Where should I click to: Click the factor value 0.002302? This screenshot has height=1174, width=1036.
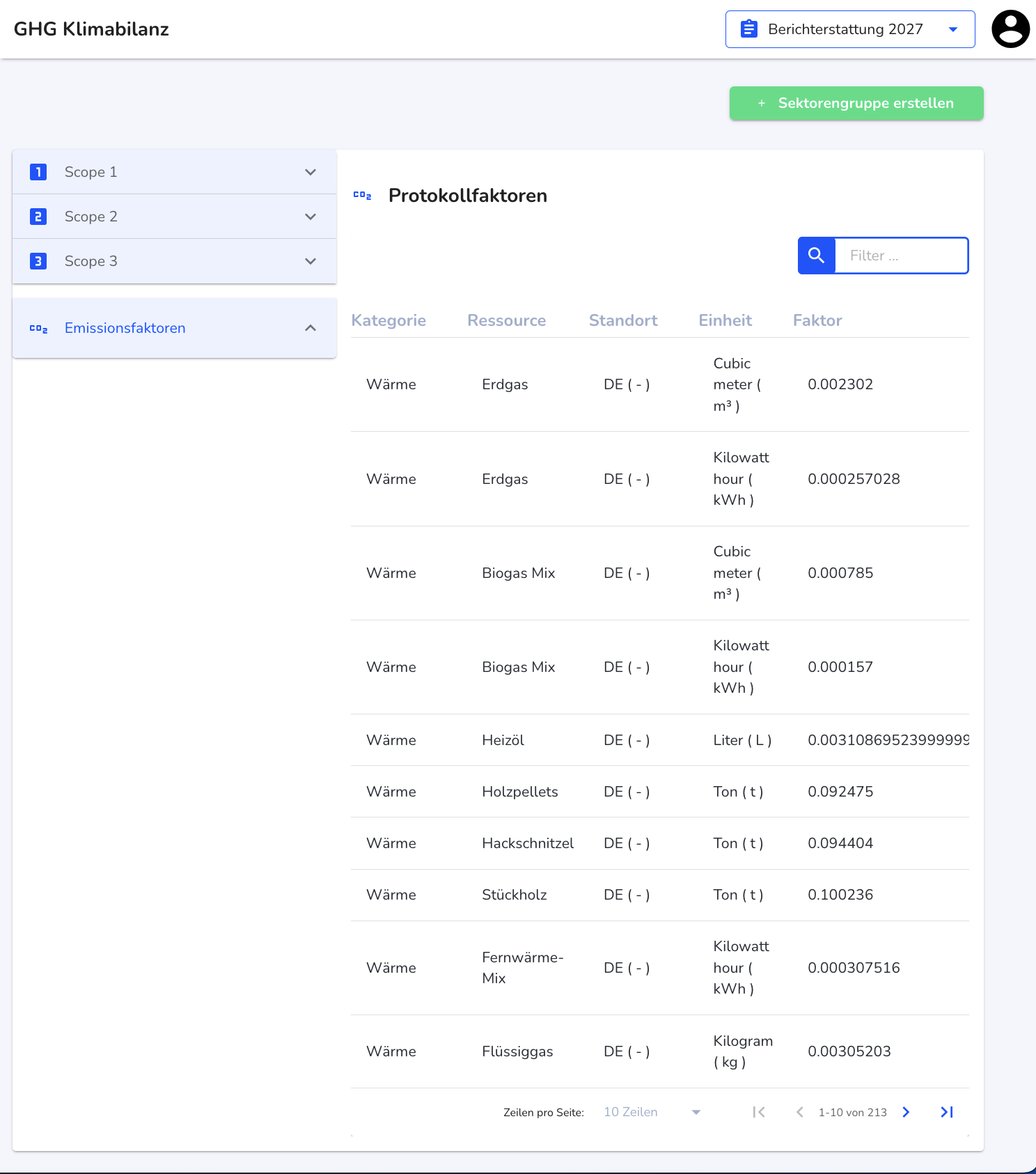click(840, 384)
